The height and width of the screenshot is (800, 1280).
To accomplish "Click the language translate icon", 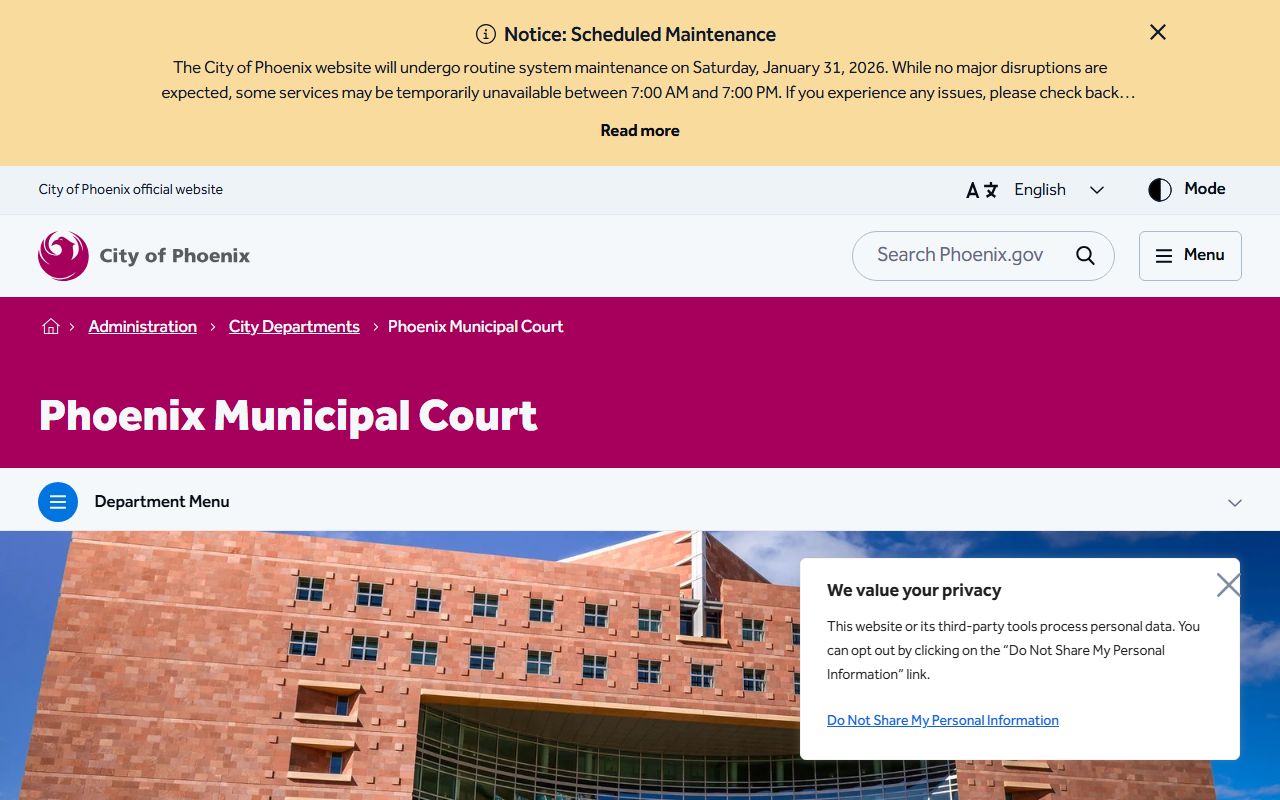I will (982, 190).
